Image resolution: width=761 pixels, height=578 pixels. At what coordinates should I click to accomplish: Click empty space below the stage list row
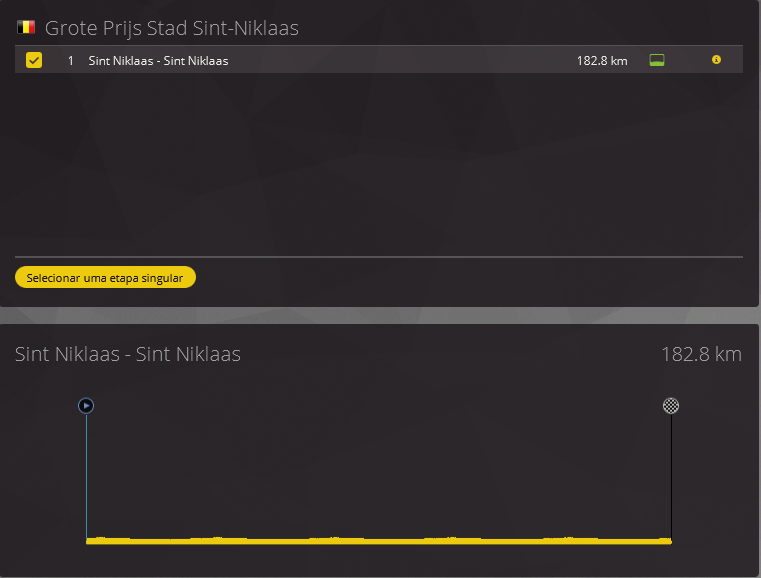(378, 160)
